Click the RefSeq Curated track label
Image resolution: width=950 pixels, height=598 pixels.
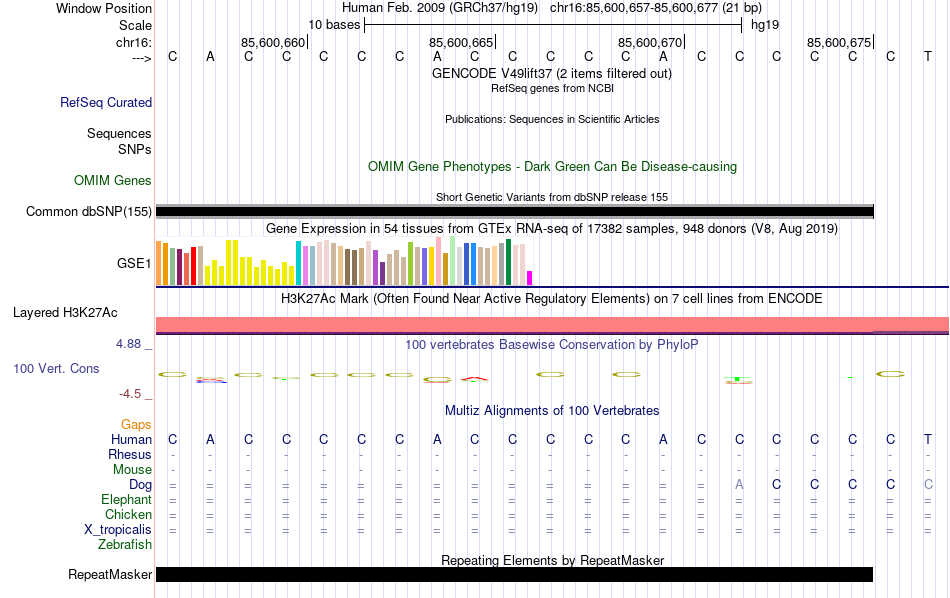point(105,102)
